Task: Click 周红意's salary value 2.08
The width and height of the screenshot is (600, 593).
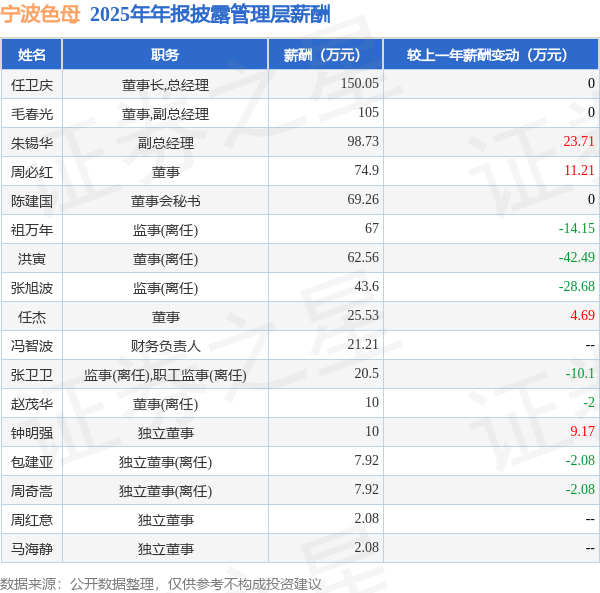Action: 367,520
